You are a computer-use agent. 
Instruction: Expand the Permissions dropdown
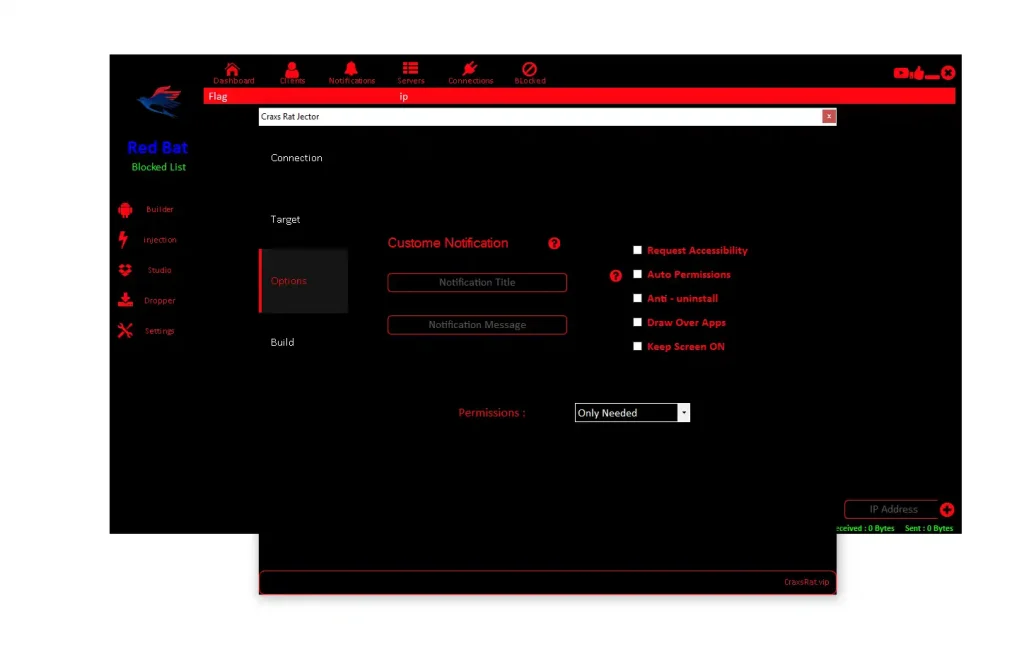point(684,412)
